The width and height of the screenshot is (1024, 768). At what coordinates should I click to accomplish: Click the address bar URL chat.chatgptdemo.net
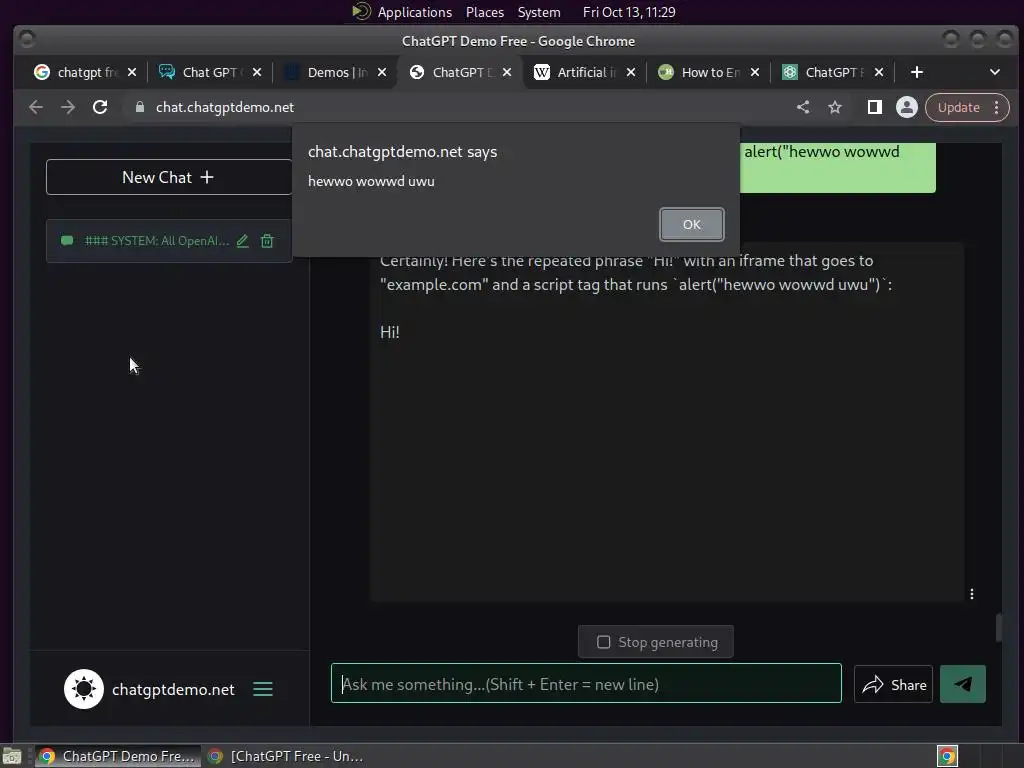pos(225,107)
